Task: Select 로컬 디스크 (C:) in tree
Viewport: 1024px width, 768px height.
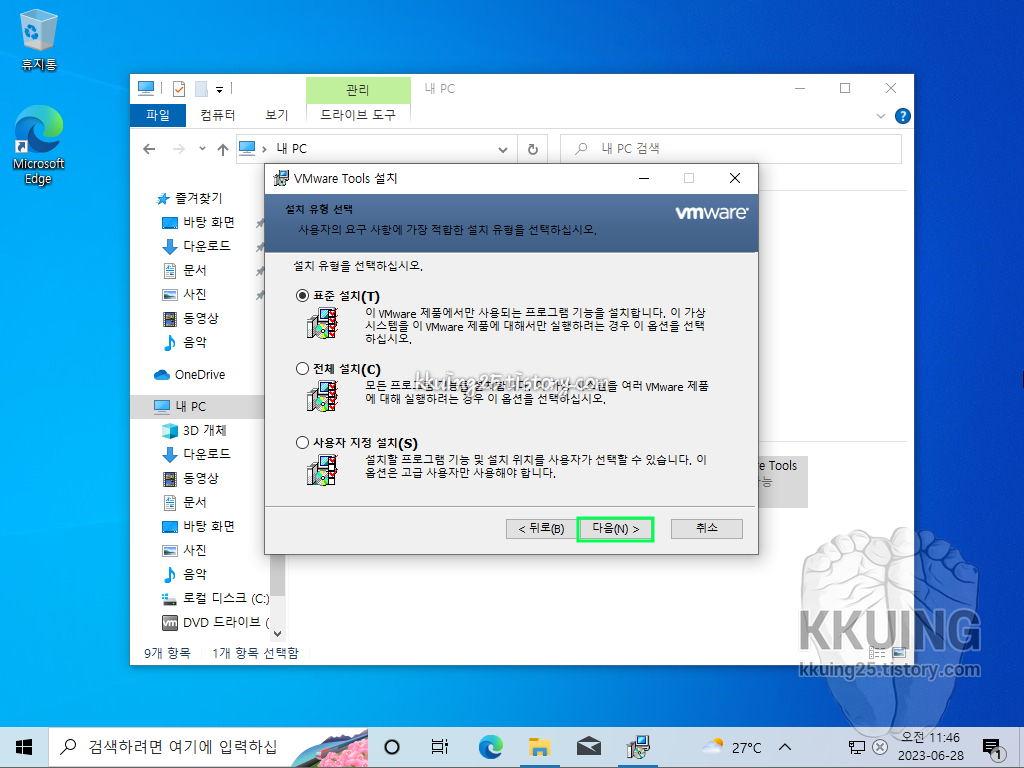Action: (215, 598)
